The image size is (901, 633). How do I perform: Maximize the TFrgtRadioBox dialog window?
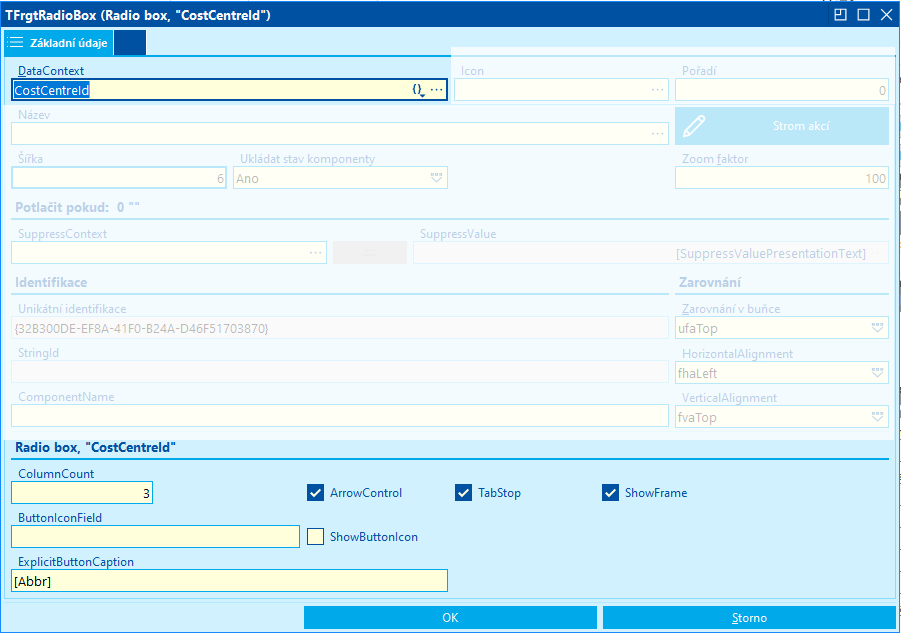point(863,15)
